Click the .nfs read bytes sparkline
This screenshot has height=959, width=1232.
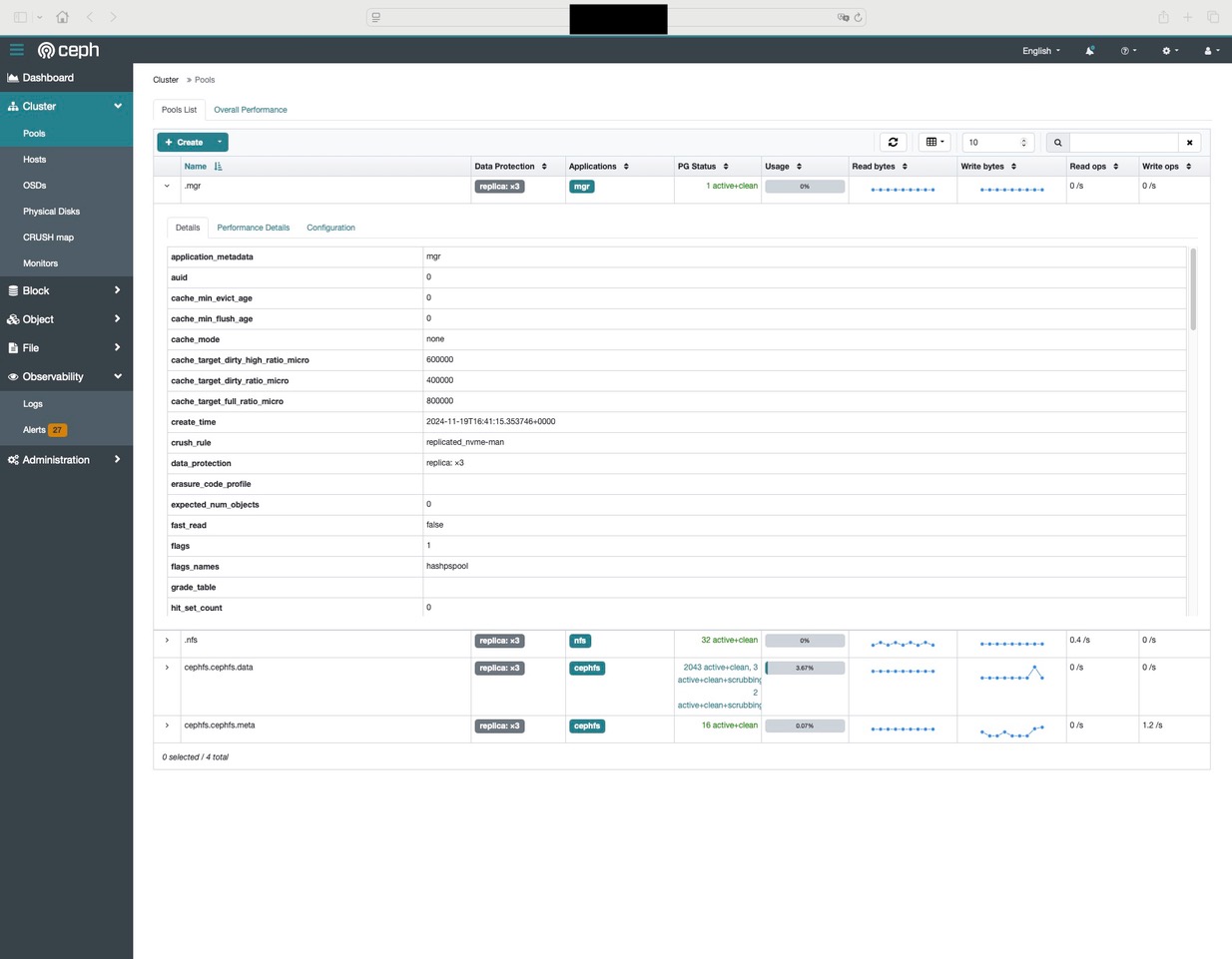(904, 644)
